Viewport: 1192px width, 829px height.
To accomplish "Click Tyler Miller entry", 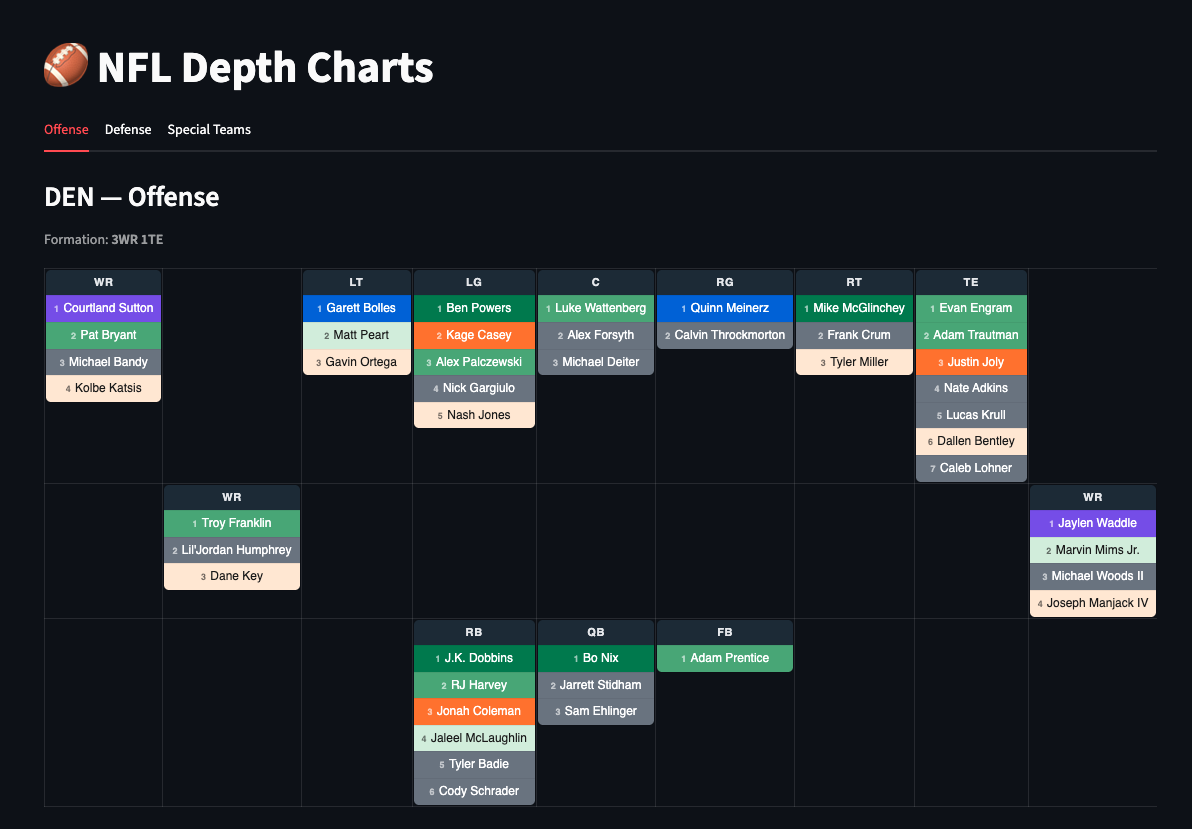I will point(854,362).
